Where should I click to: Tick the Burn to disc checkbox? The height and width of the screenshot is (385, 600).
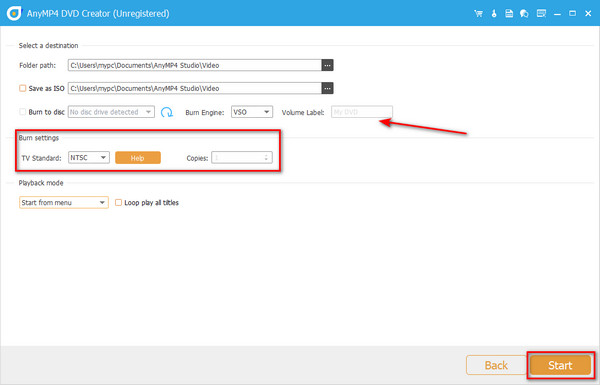tap(23, 112)
